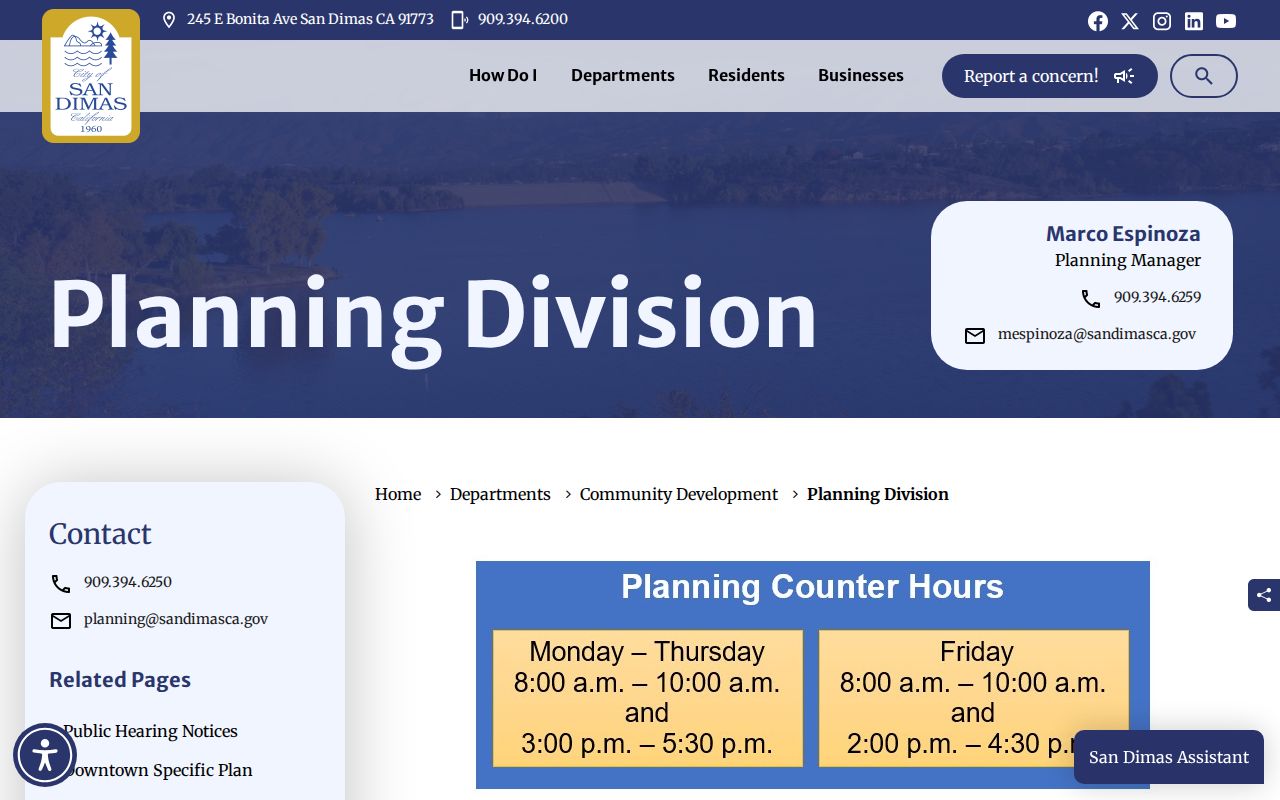
Task: Click the phone icon next to 909.394.6200
Action: click(x=459, y=20)
